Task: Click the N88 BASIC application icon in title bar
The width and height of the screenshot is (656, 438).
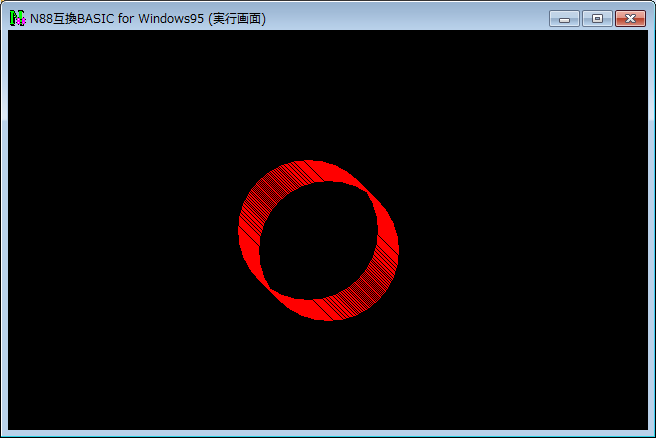Action: tap(17, 18)
